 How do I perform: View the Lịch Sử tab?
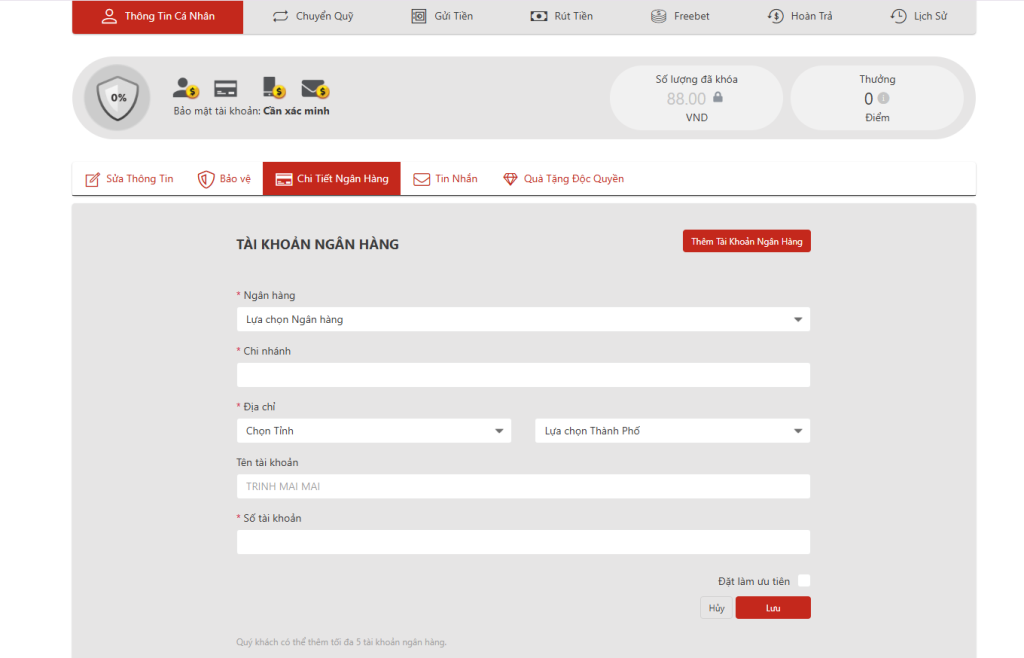[x=918, y=16]
